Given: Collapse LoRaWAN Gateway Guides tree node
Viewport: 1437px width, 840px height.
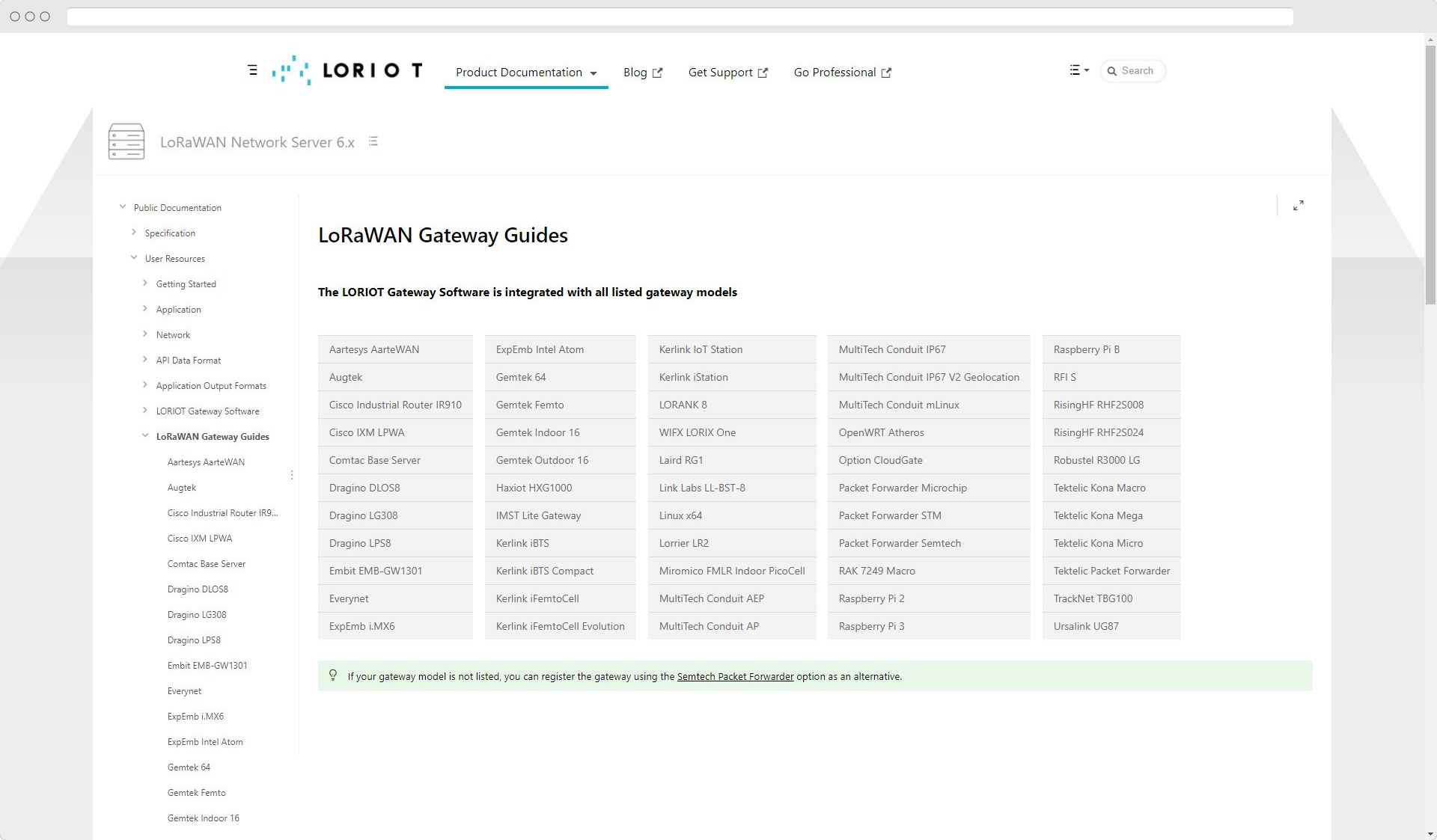Looking at the screenshot, I should (x=145, y=436).
